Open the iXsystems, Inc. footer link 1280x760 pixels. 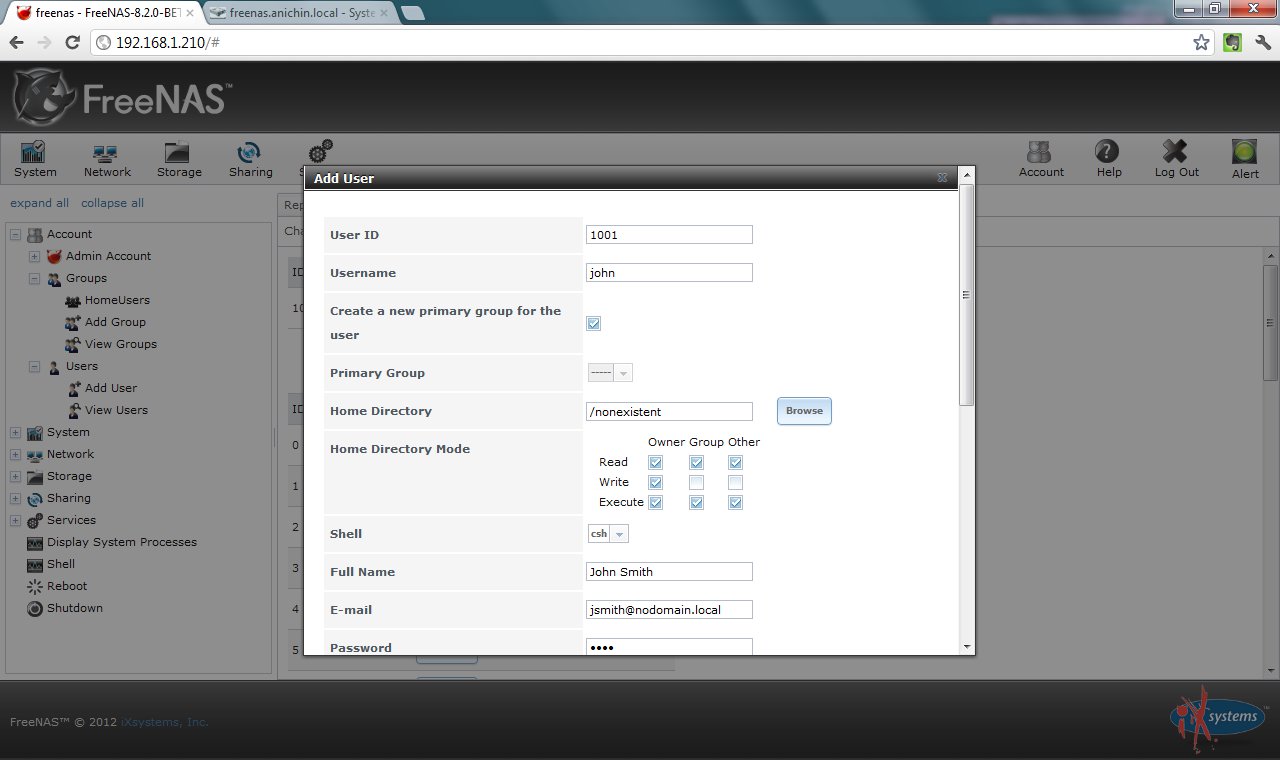pos(164,722)
